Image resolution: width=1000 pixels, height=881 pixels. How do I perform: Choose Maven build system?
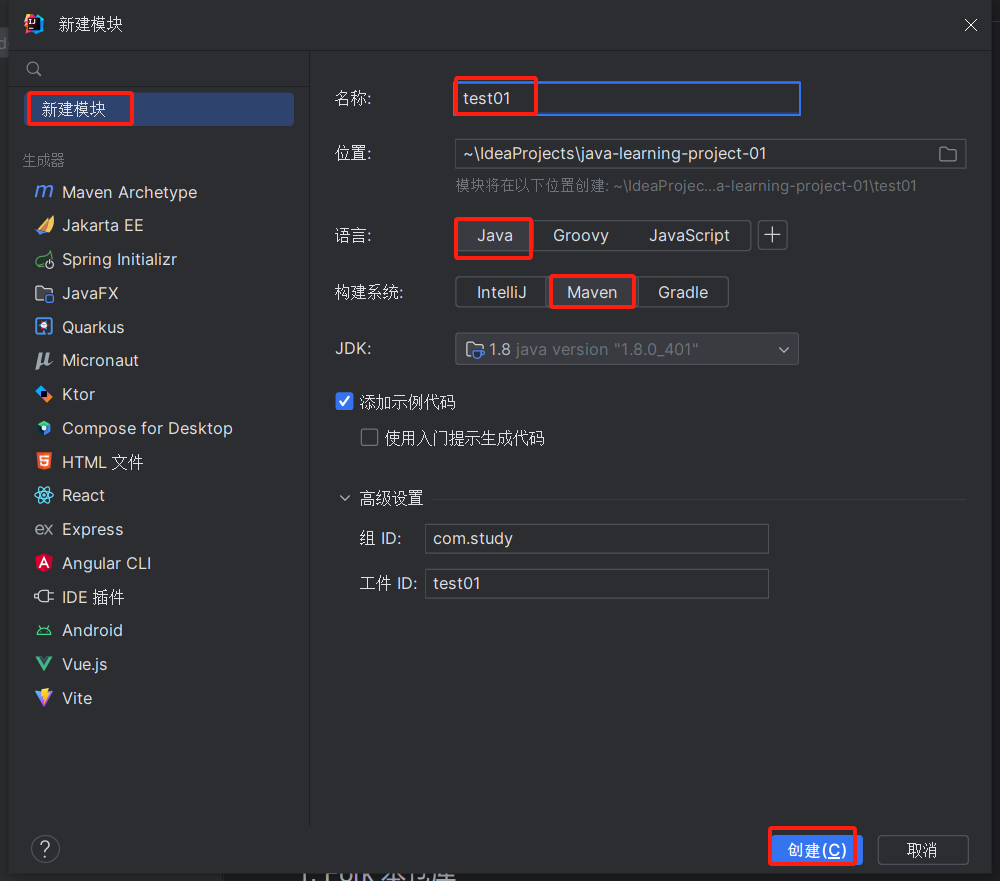592,292
